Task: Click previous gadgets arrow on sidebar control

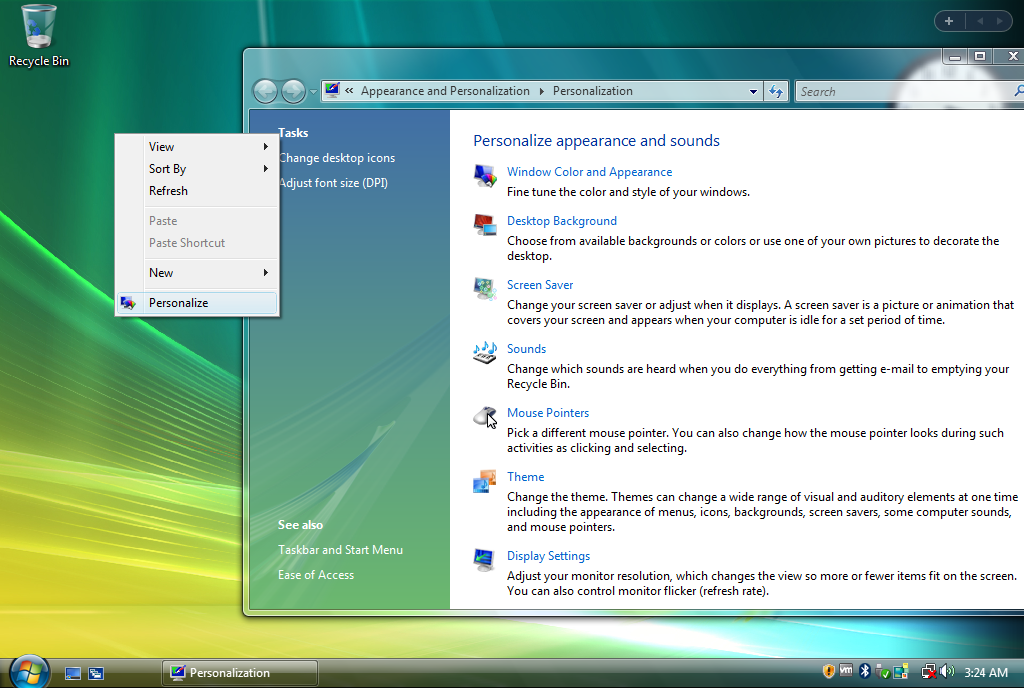Action: [x=980, y=21]
